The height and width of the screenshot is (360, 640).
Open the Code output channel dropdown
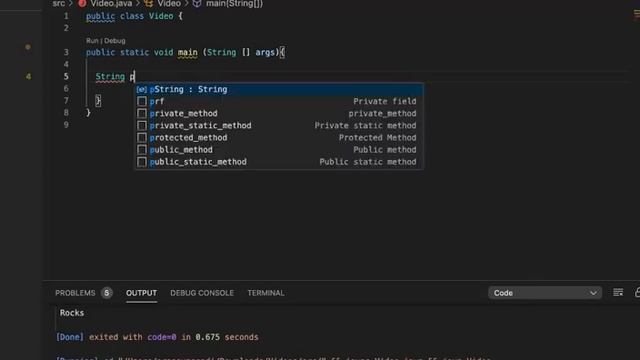click(x=545, y=293)
